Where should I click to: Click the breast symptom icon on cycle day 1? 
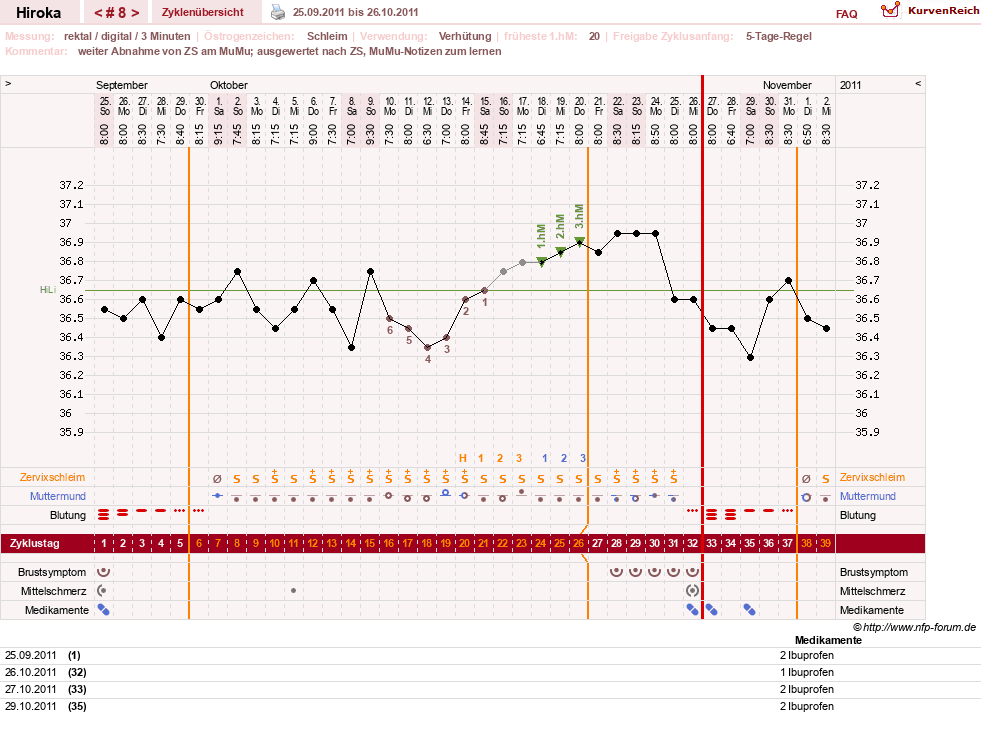104,571
